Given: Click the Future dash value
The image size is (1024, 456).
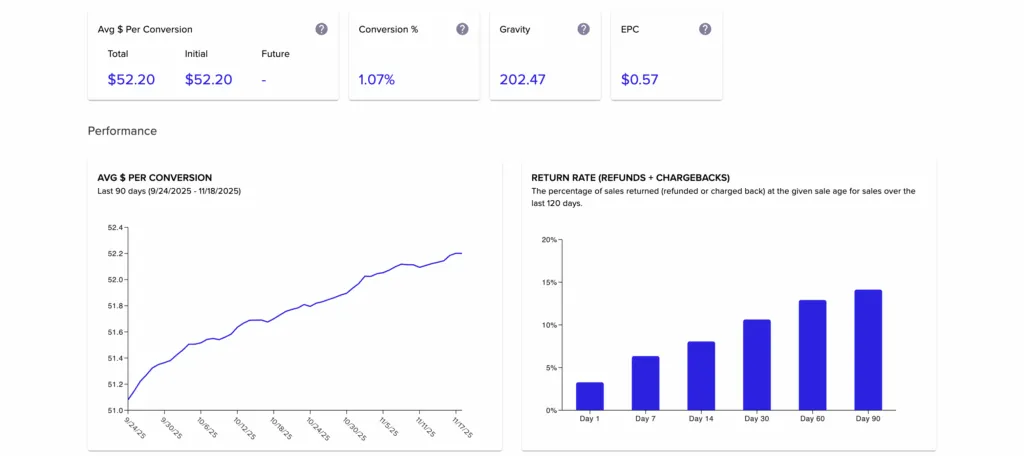Looking at the screenshot, I should 264,79.
